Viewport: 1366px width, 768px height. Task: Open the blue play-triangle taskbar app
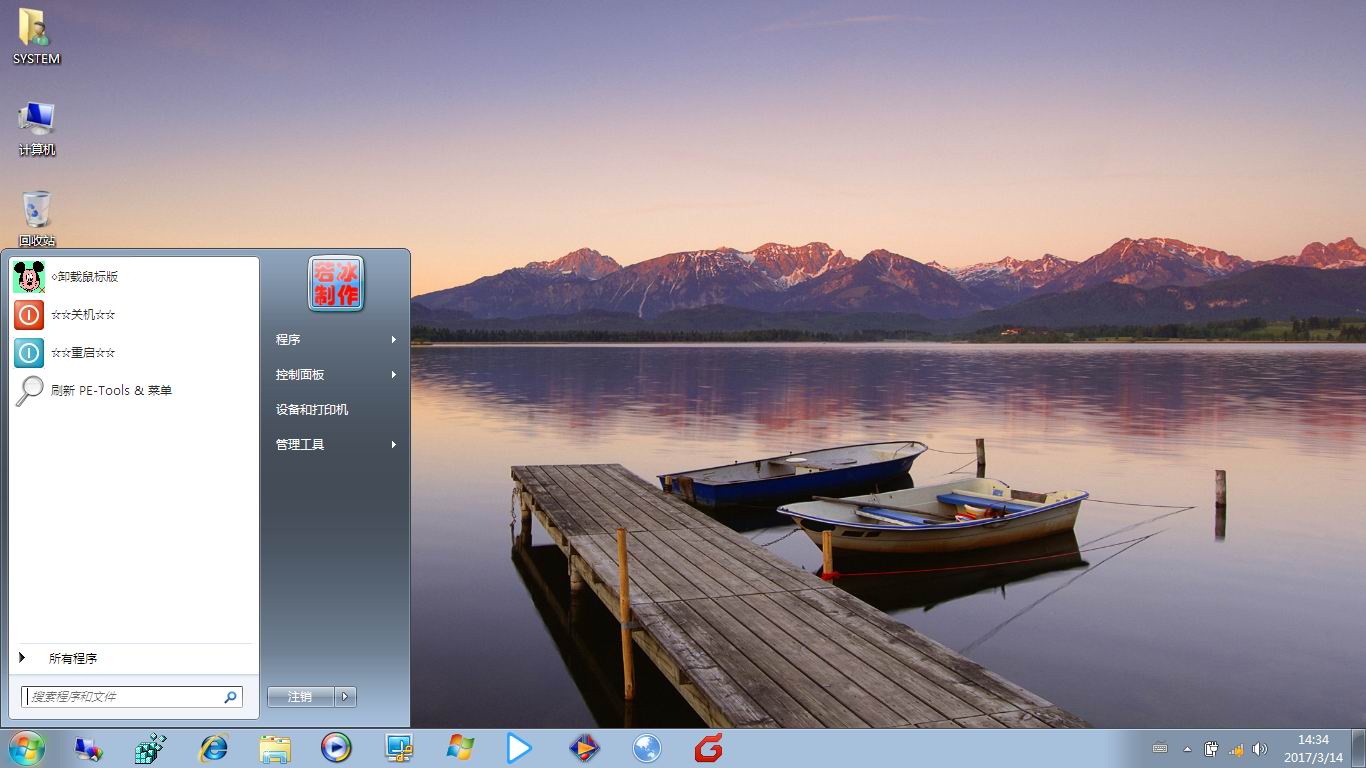pos(518,748)
